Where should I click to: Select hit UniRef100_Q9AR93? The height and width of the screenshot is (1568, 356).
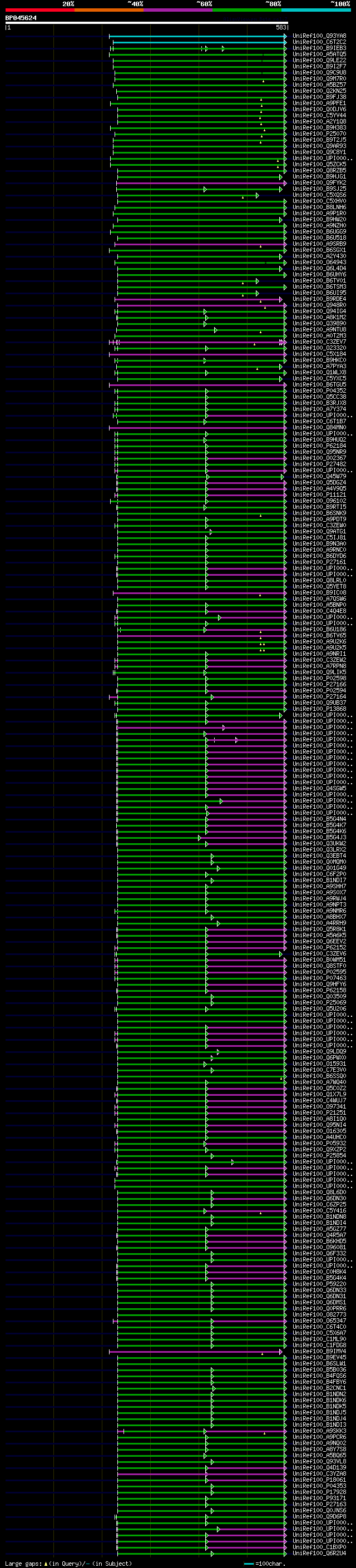coord(319,146)
